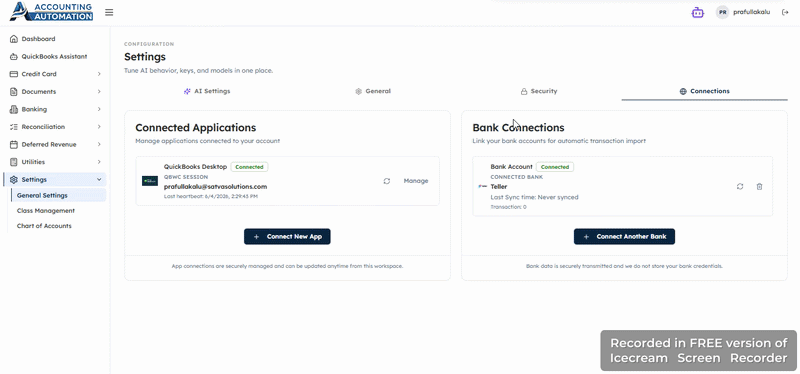The height and width of the screenshot is (374, 800).
Task: Expand the Documents submenu chevron
Action: click(99, 92)
